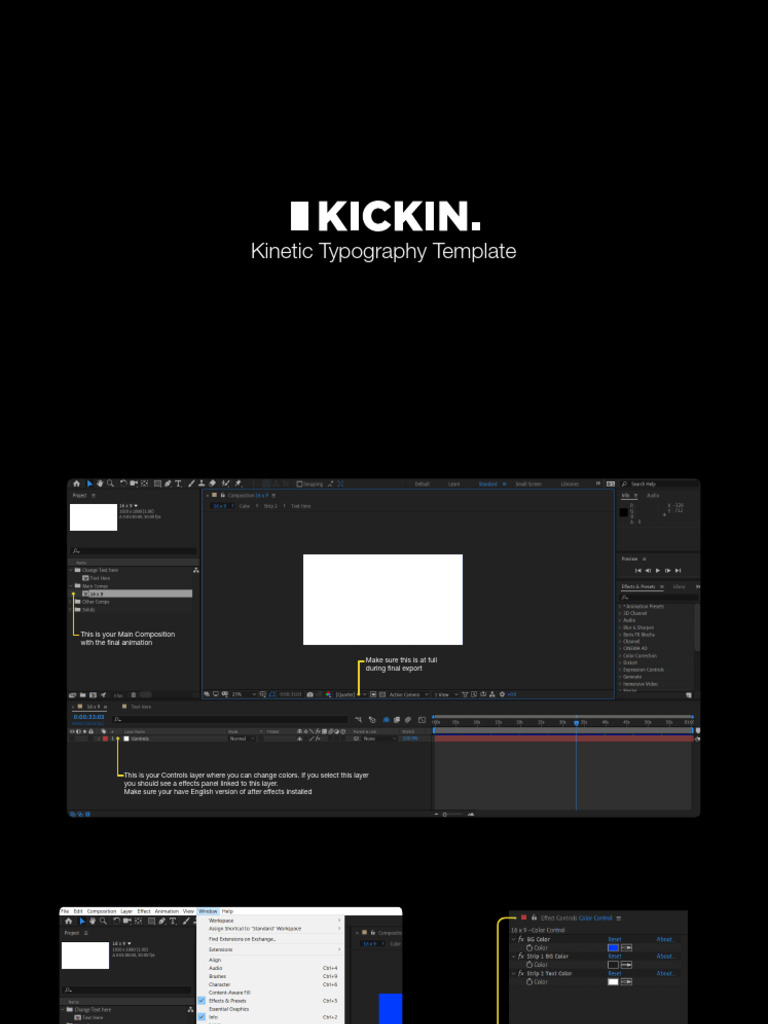
Task: Jump to first frame in Preview panel
Action: [x=638, y=571]
